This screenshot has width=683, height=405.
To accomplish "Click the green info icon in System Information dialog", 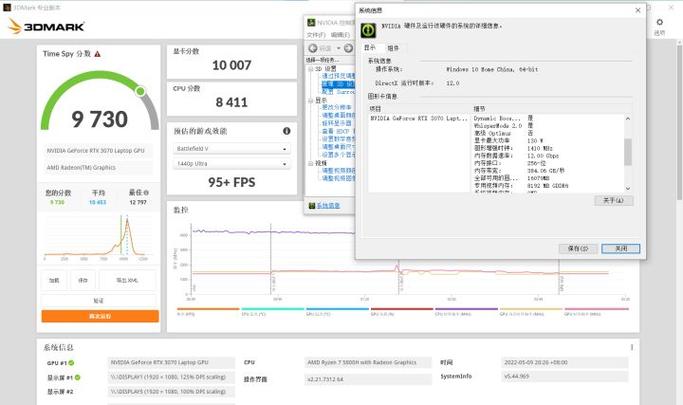I will point(368,30).
